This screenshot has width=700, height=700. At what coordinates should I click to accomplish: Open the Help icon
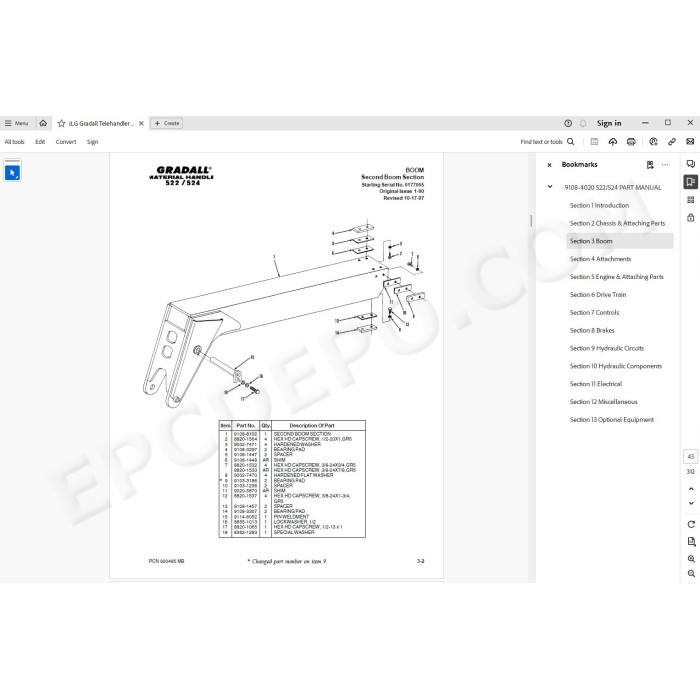568,123
